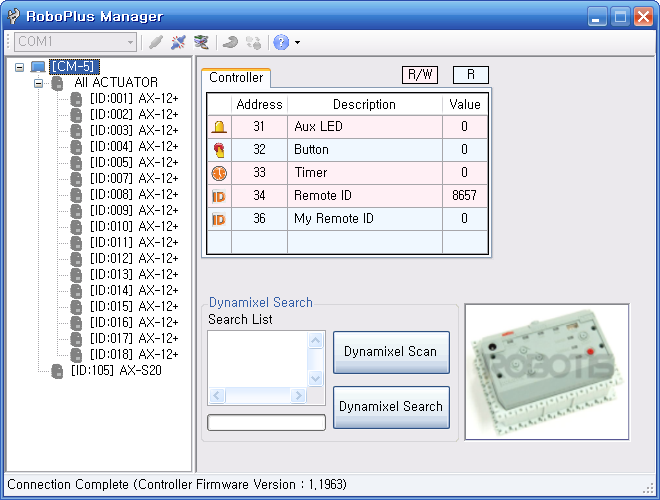This screenshot has height=500, width=660.
Task: Open the Dynamixel management toolbar icon
Action: (201, 42)
